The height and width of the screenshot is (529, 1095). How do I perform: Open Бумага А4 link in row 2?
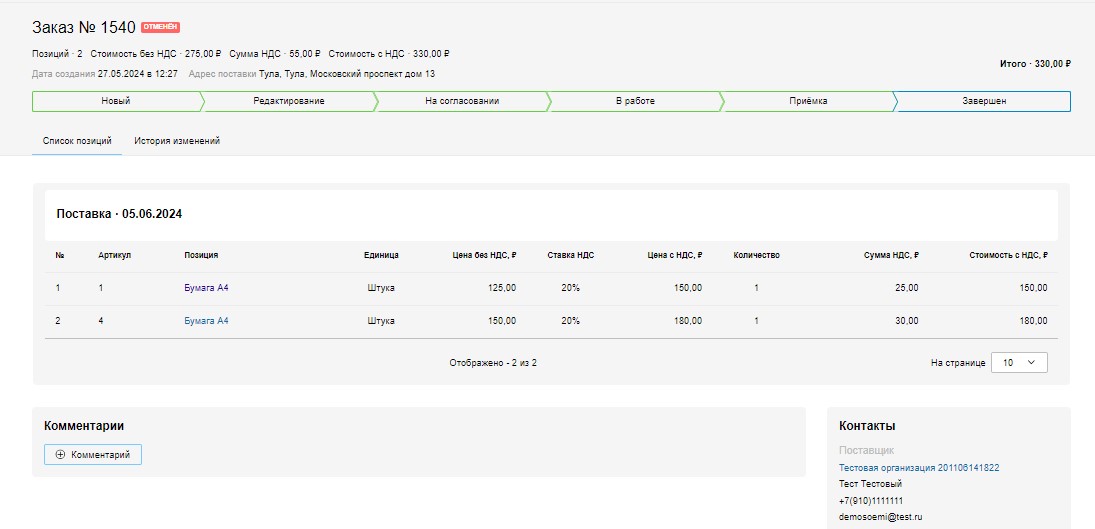[206, 321]
